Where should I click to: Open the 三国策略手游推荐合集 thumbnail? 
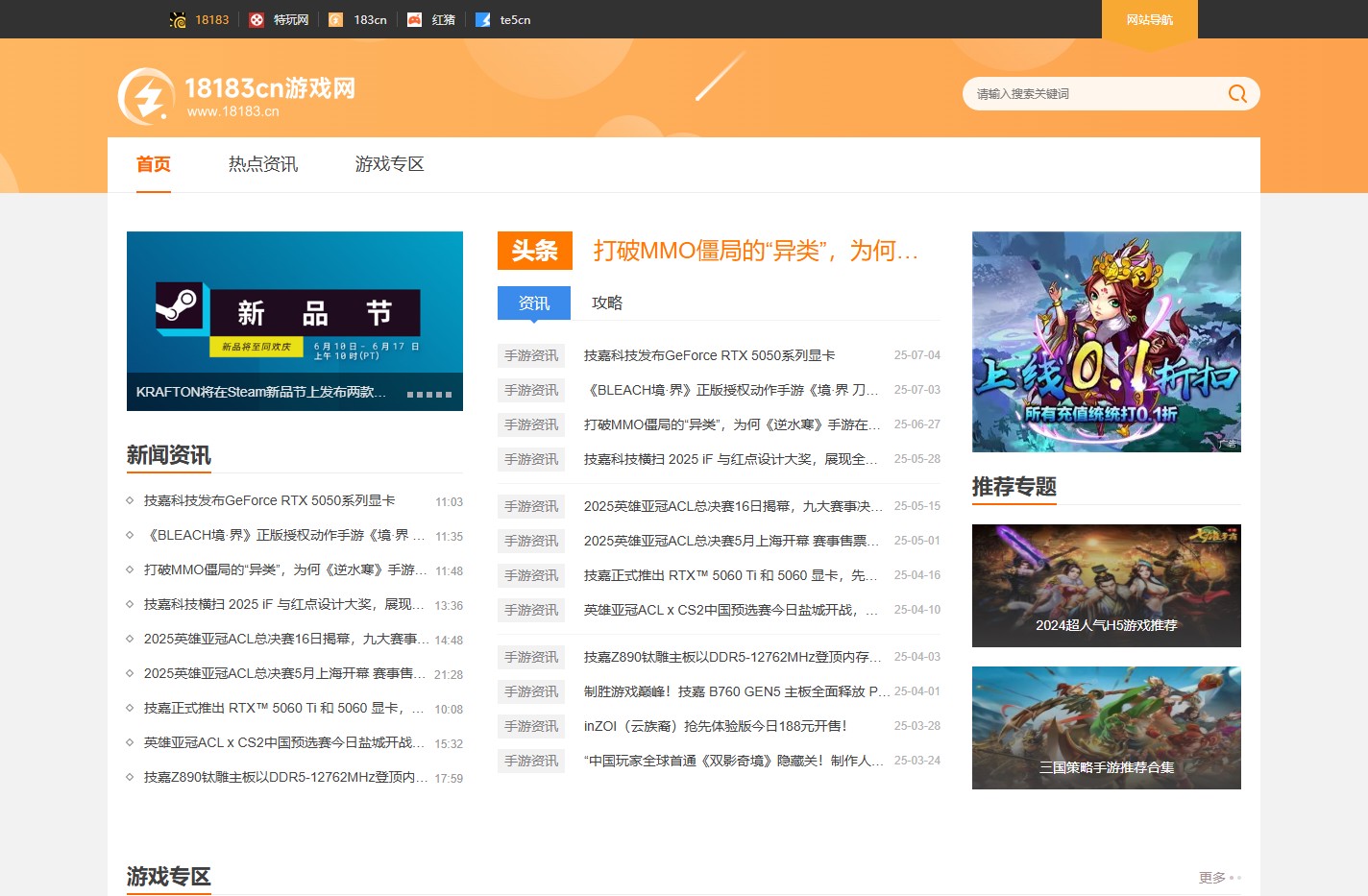[1107, 728]
